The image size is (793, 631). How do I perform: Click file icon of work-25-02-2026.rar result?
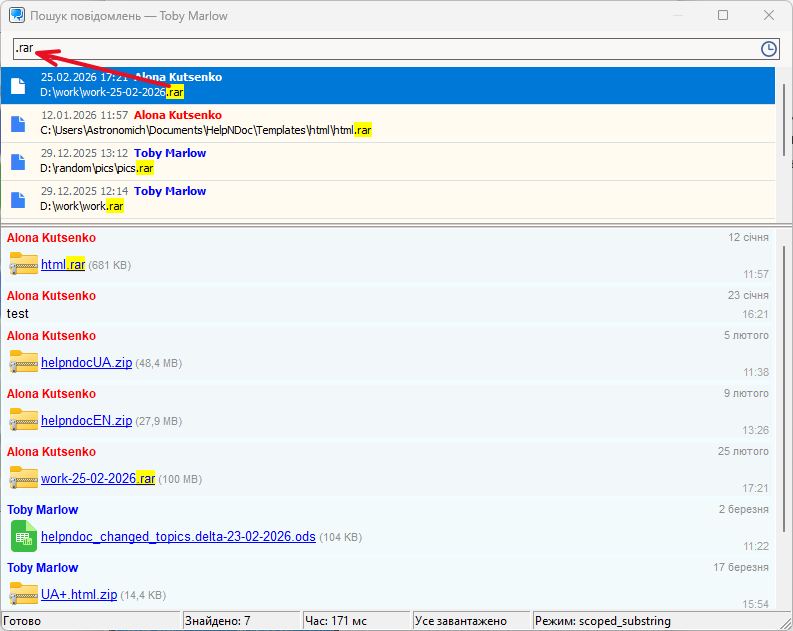point(18,85)
